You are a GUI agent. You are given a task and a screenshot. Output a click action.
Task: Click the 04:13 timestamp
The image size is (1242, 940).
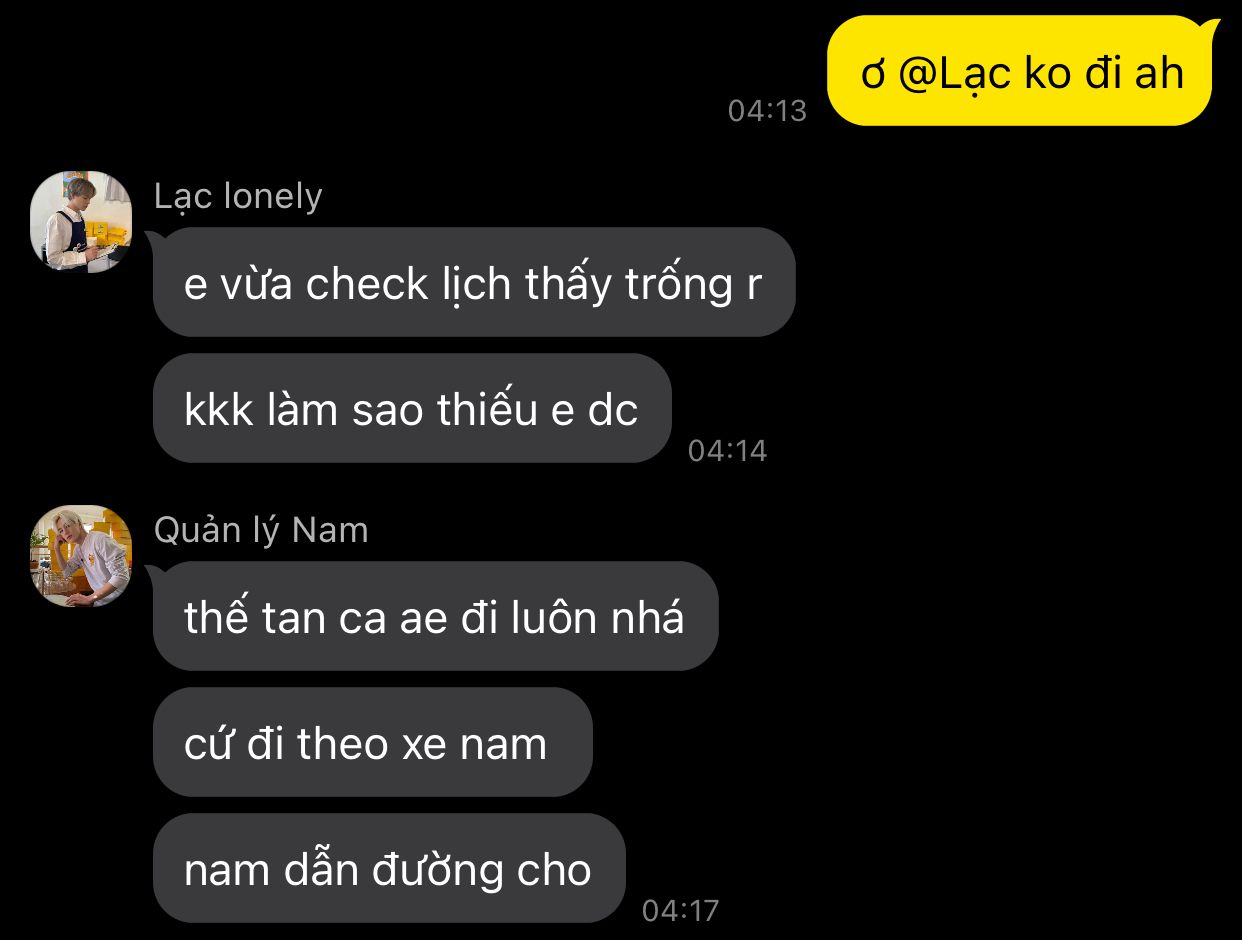767,110
